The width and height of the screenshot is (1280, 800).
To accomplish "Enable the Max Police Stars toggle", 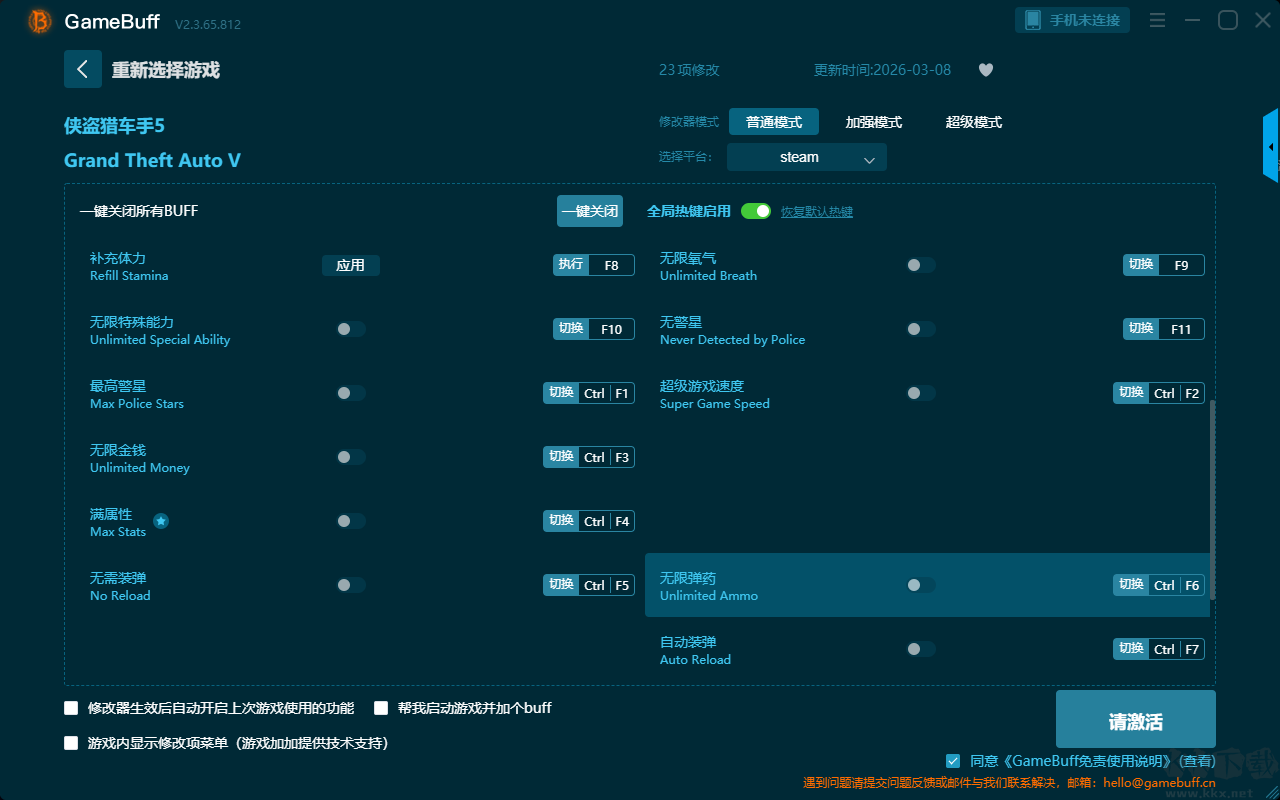I will pyautogui.click(x=351, y=393).
